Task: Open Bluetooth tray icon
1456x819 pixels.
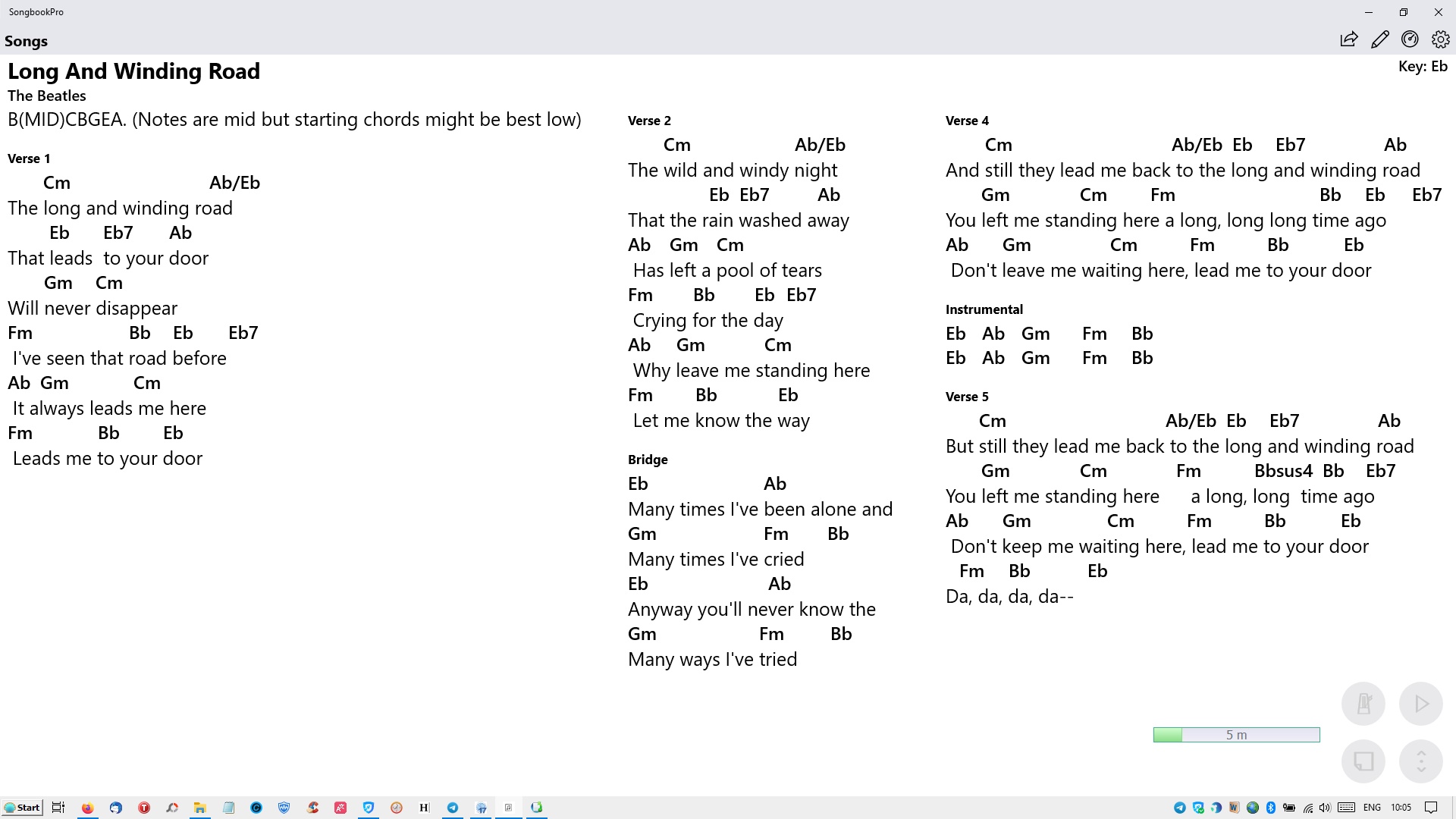Action: (x=1271, y=808)
